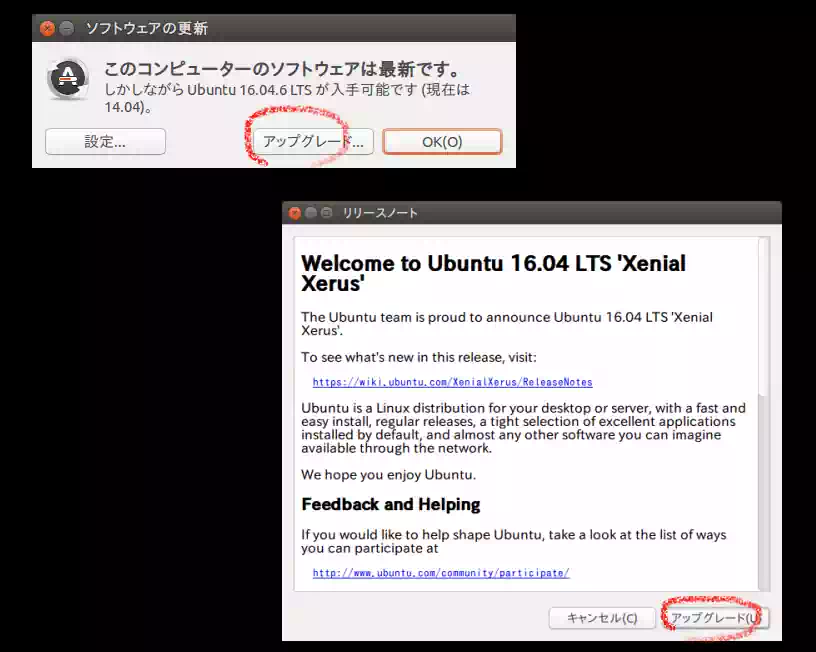Click the Software Updater app icon
This screenshot has width=816, height=652.
tap(68, 79)
